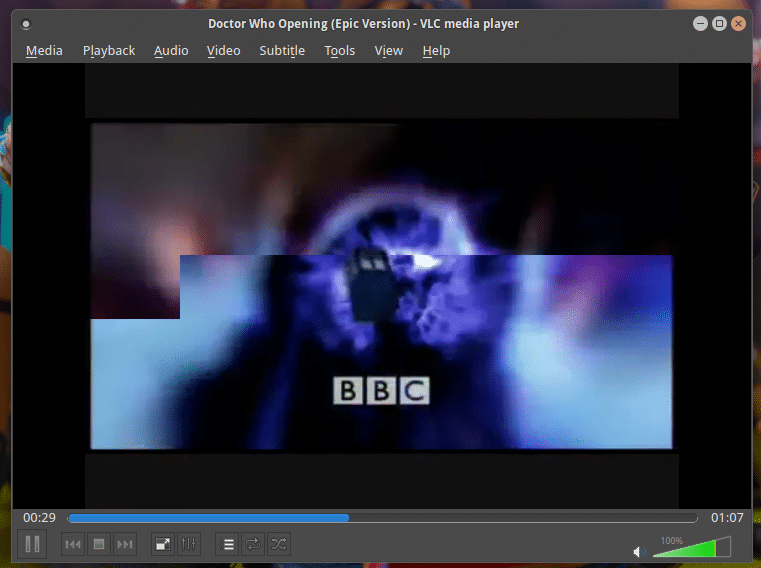Open window menu dot in title bar
The width and height of the screenshot is (761, 568).
click(26, 24)
